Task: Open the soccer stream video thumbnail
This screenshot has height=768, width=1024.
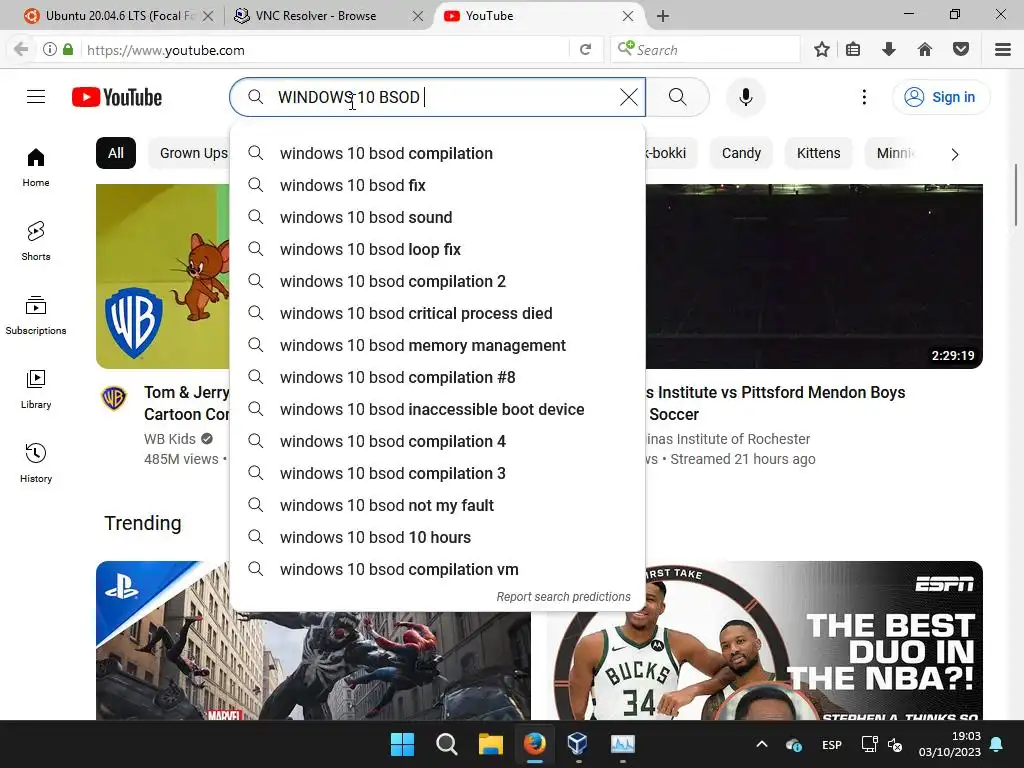Action: (x=814, y=276)
